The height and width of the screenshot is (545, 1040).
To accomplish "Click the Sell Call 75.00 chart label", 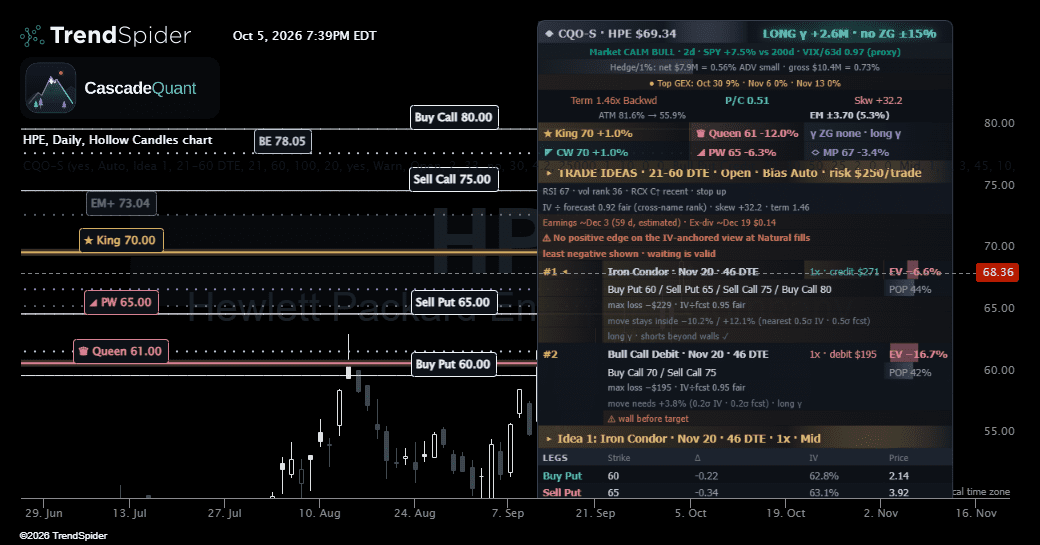I will [454, 179].
